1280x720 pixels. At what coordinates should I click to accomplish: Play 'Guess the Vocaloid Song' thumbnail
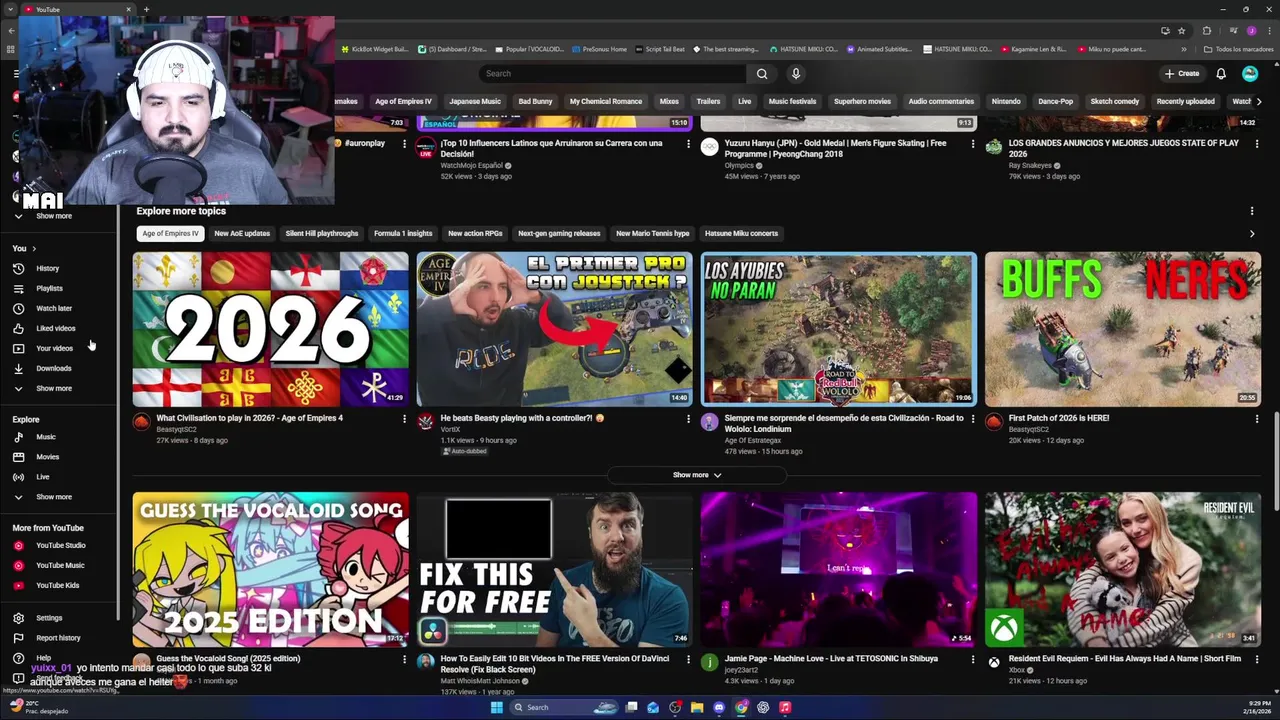click(x=271, y=569)
